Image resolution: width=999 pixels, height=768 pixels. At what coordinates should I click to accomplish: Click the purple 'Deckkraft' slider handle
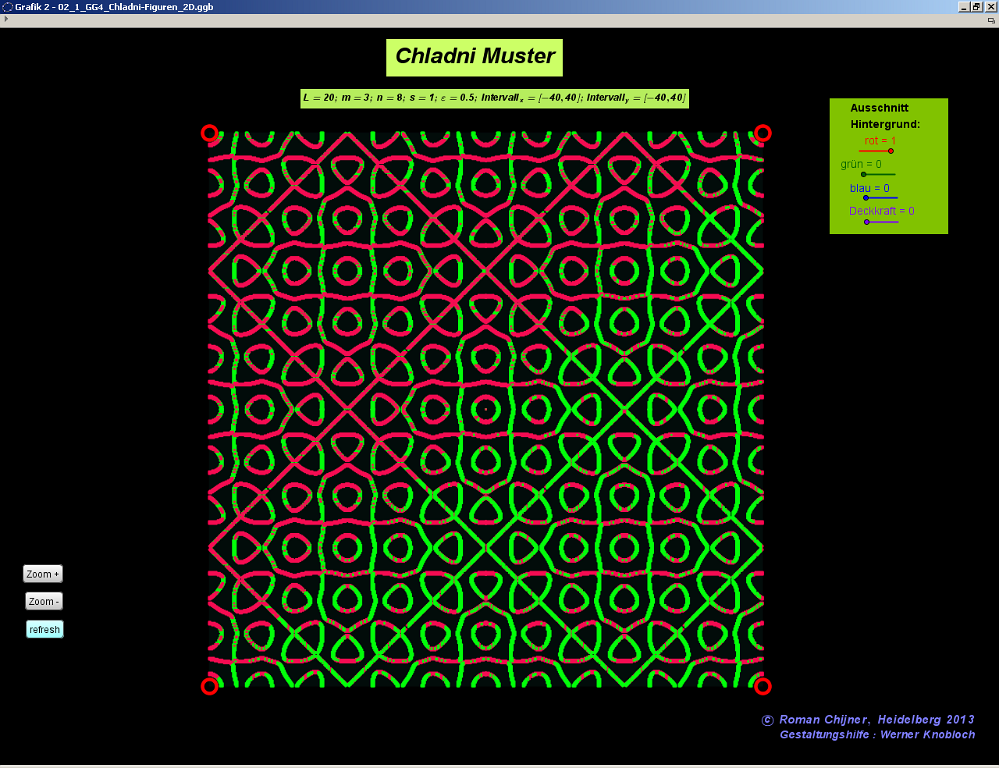pyautogui.click(x=867, y=222)
